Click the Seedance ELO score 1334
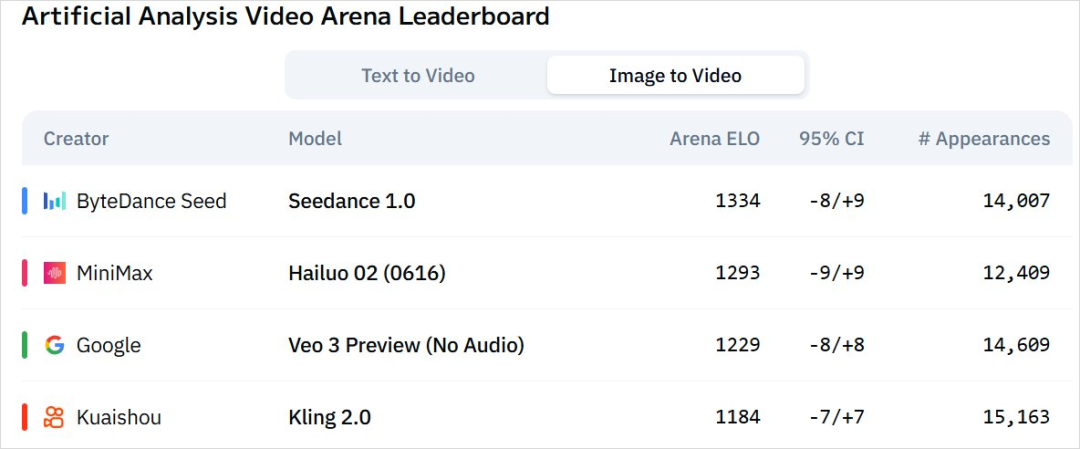 click(738, 201)
